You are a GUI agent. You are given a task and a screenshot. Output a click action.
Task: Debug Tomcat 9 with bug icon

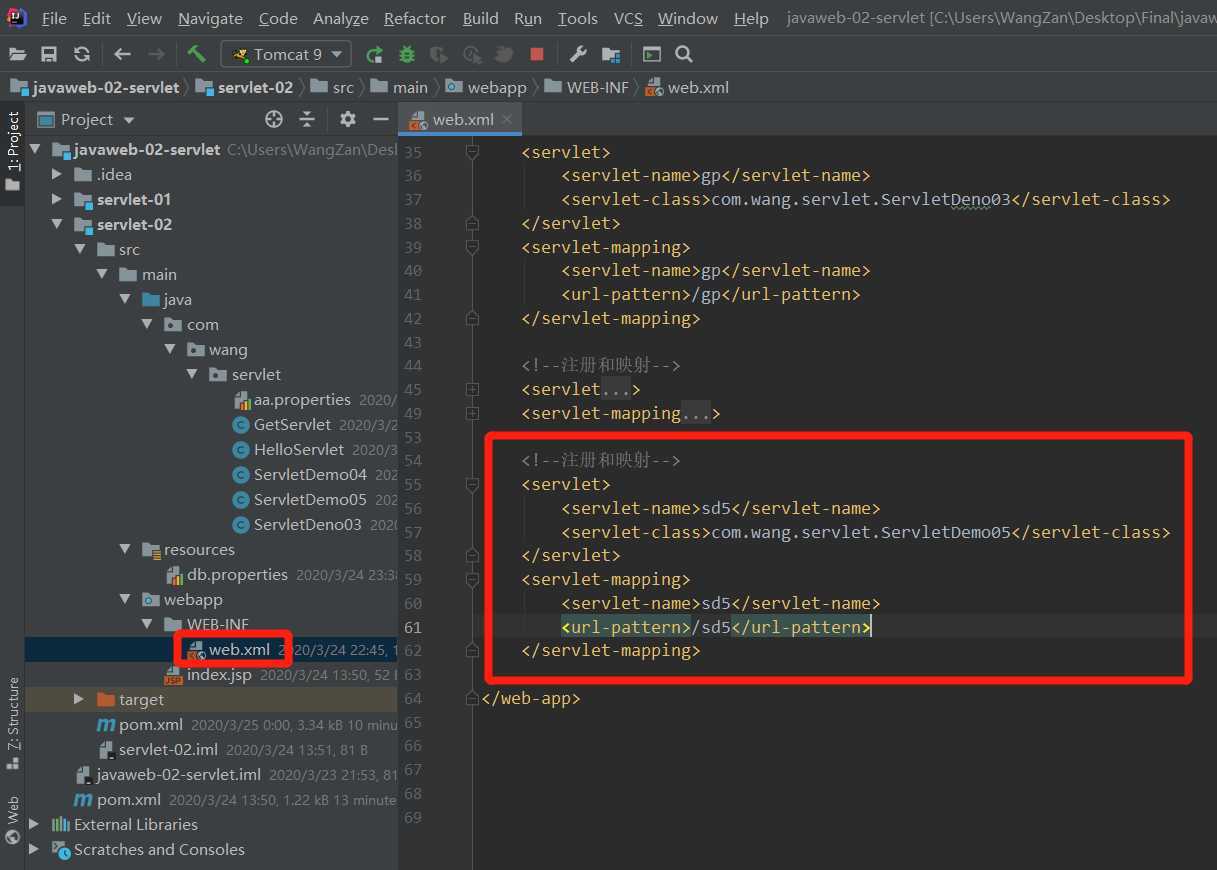pos(406,54)
